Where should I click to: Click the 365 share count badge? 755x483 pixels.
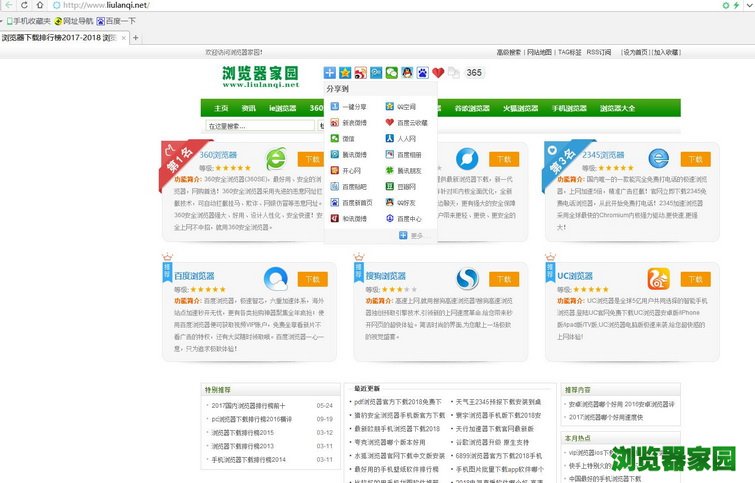(474, 73)
